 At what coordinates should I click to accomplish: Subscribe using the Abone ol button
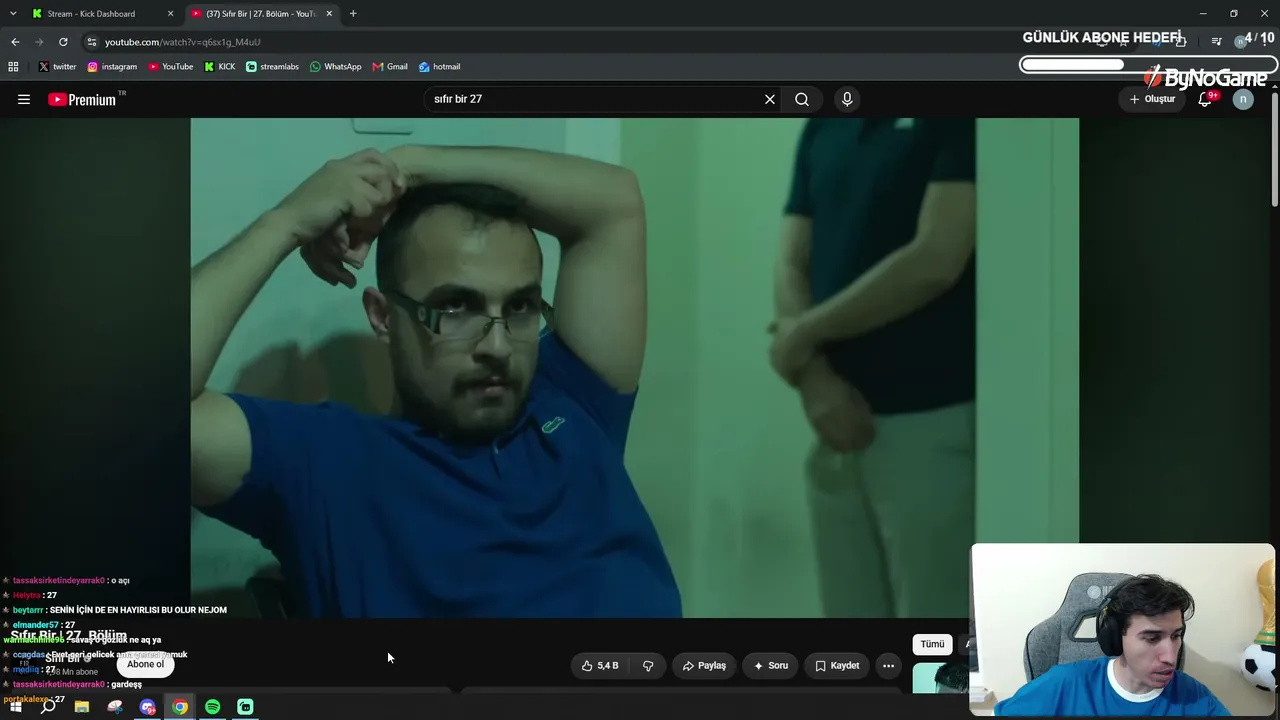(x=145, y=664)
